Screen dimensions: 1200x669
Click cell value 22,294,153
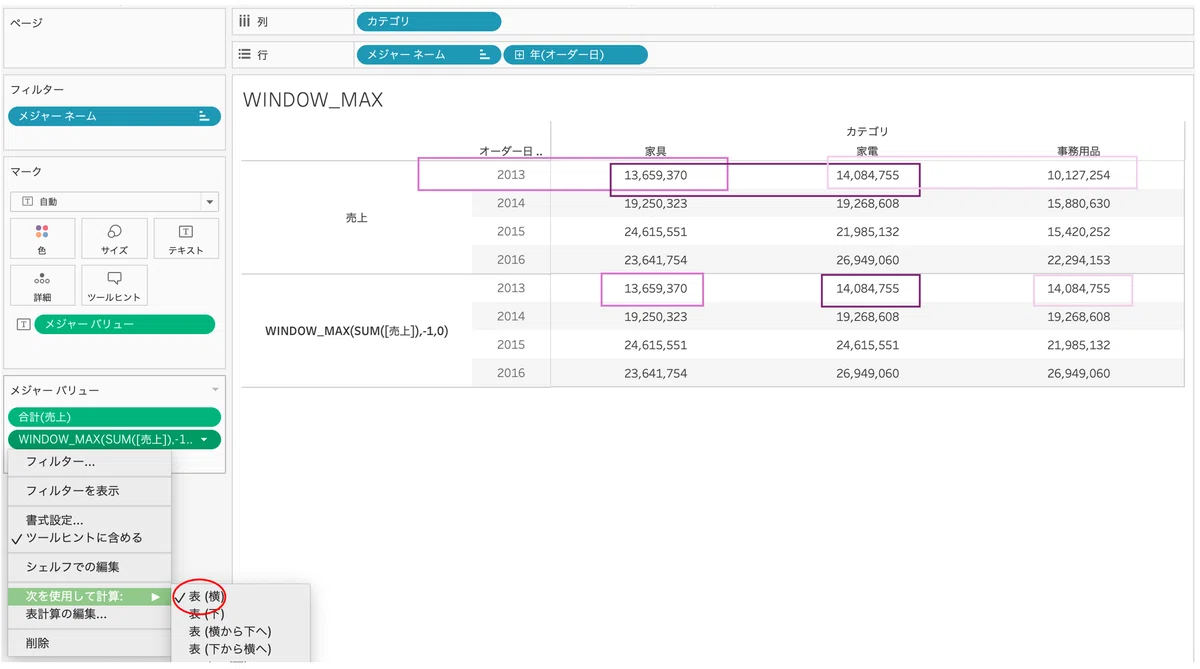pos(1078,260)
